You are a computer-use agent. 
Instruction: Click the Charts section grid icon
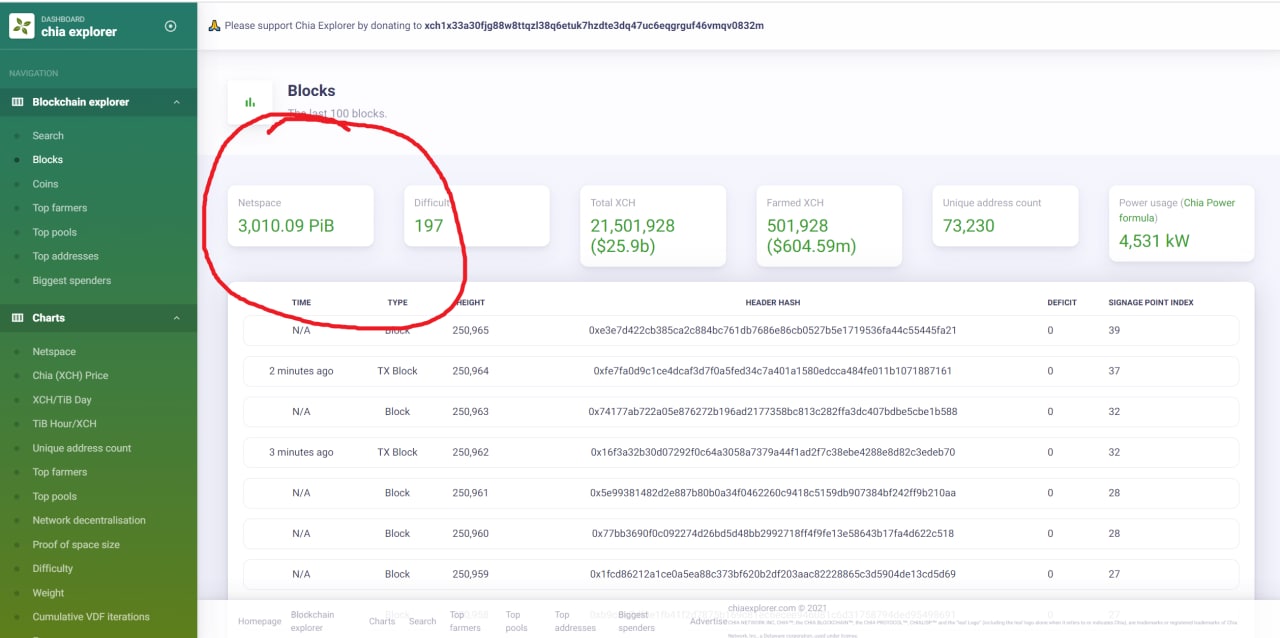(x=17, y=318)
